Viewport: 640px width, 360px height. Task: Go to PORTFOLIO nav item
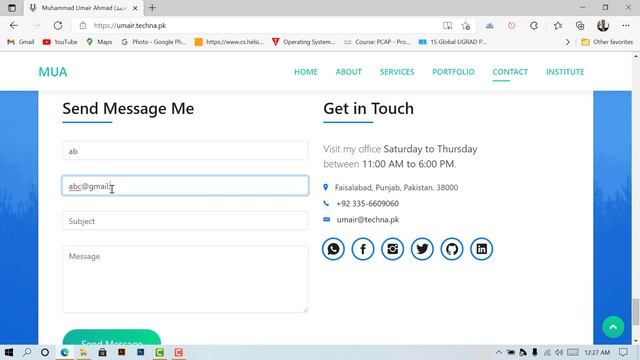tap(453, 72)
